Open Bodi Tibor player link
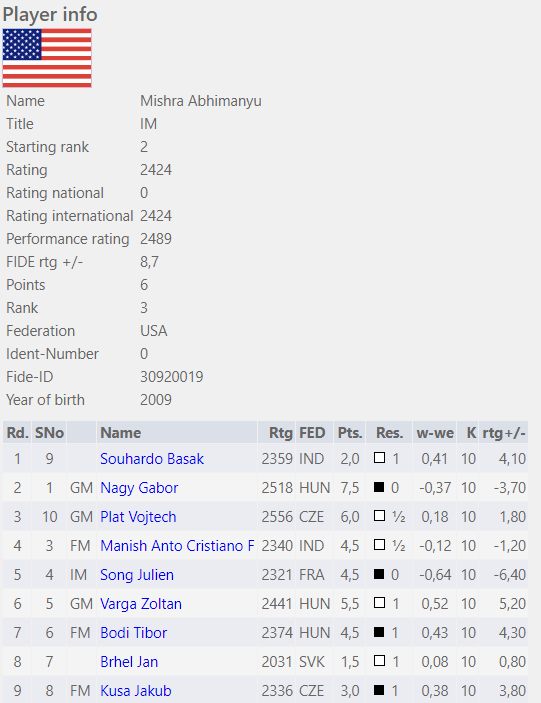This screenshot has width=541, height=703. (134, 633)
